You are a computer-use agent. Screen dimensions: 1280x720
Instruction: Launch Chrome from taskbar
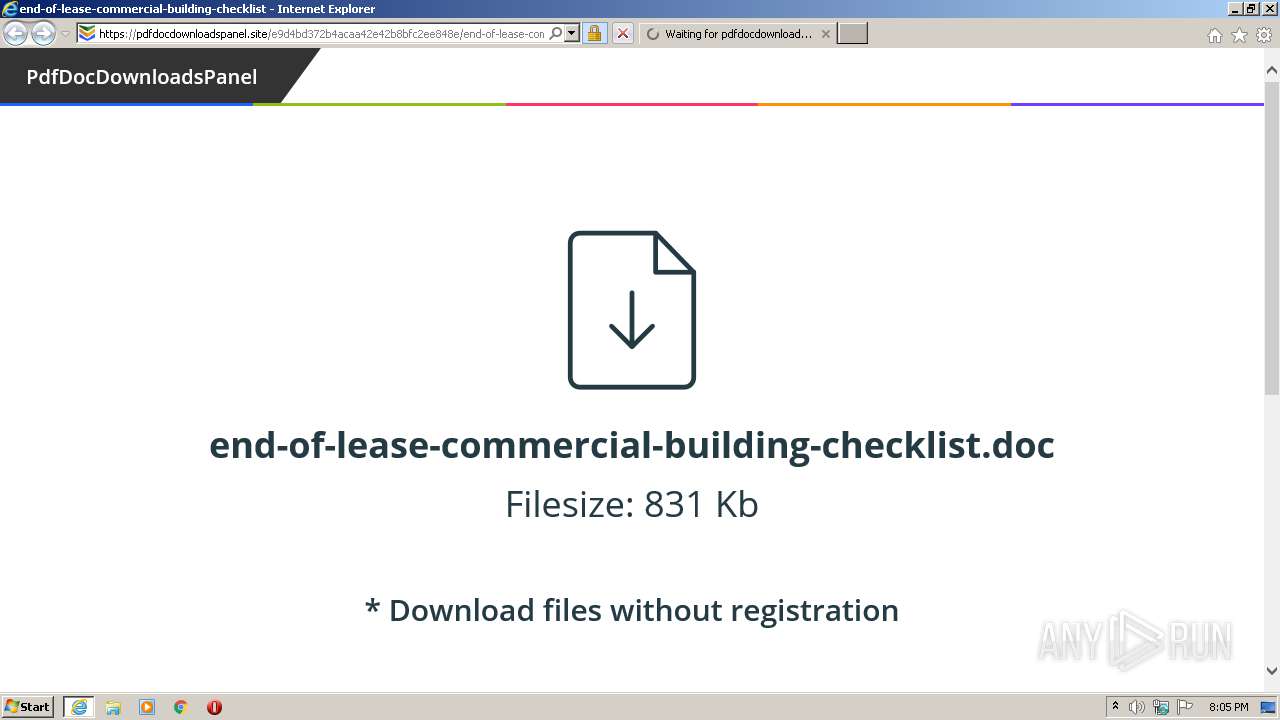(181, 707)
